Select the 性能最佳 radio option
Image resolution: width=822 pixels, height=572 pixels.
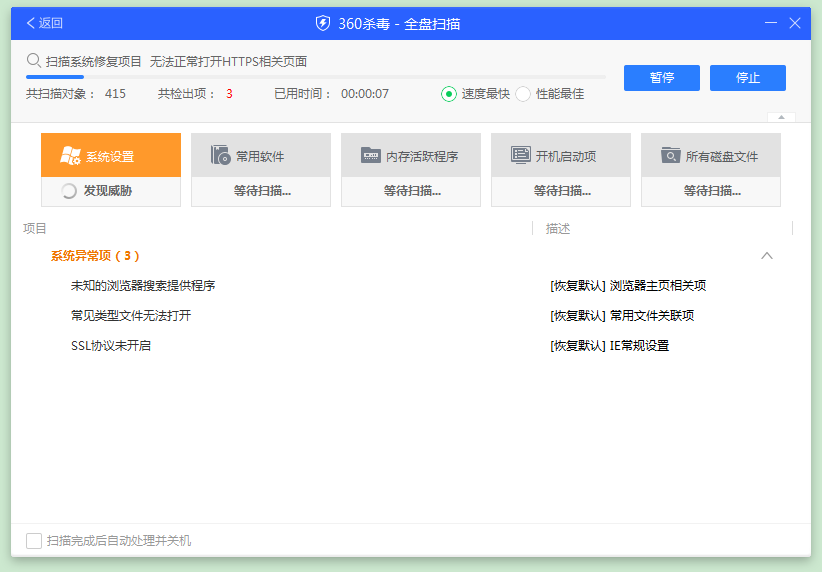(523, 94)
